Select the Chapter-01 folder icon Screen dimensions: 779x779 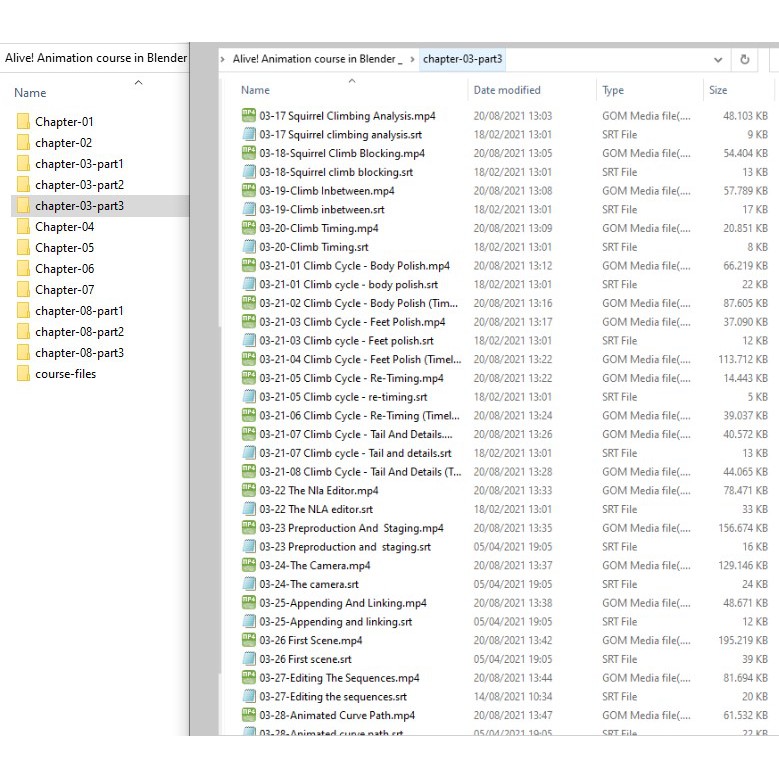click(x=23, y=122)
